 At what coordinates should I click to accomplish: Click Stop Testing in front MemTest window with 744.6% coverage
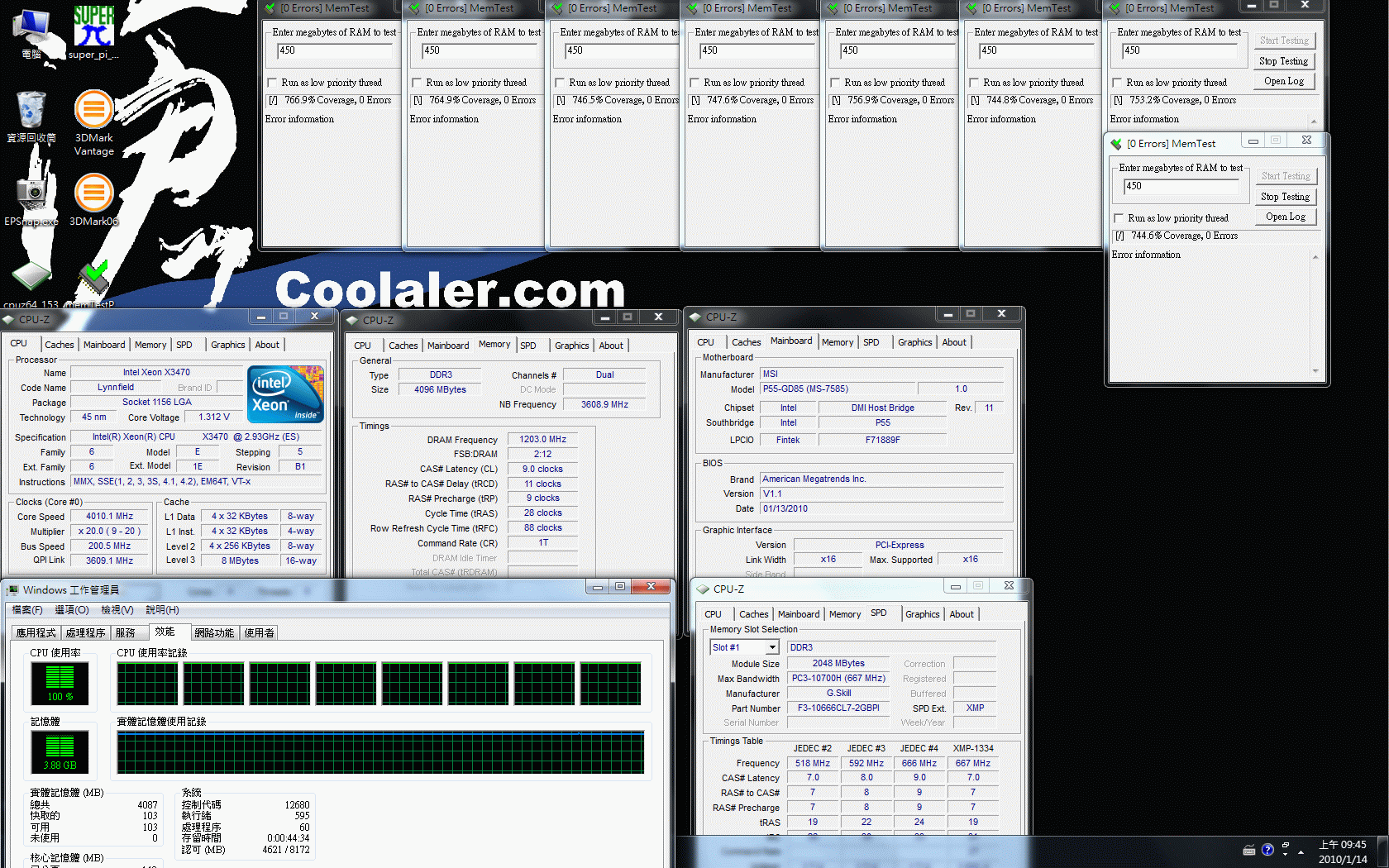pos(1285,197)
